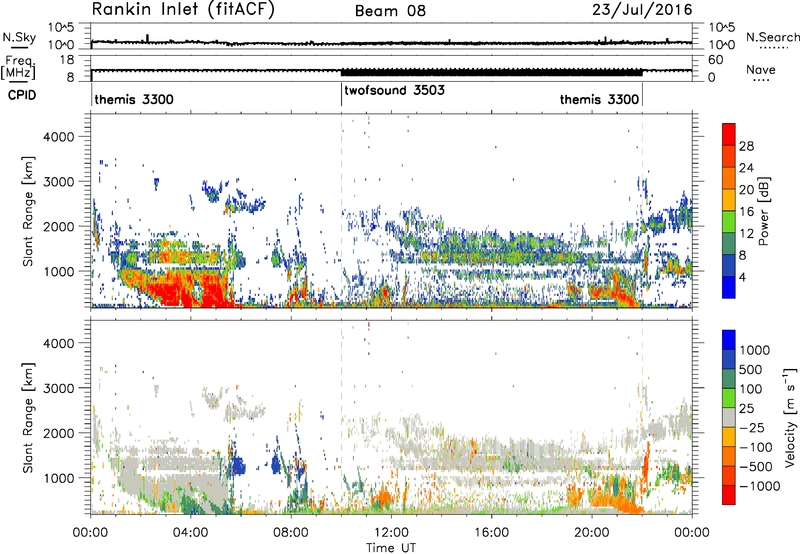The image size is (800, 554).
Task: Click the orange 20-24 dB Power segment
Action: [x=729, y=178]
